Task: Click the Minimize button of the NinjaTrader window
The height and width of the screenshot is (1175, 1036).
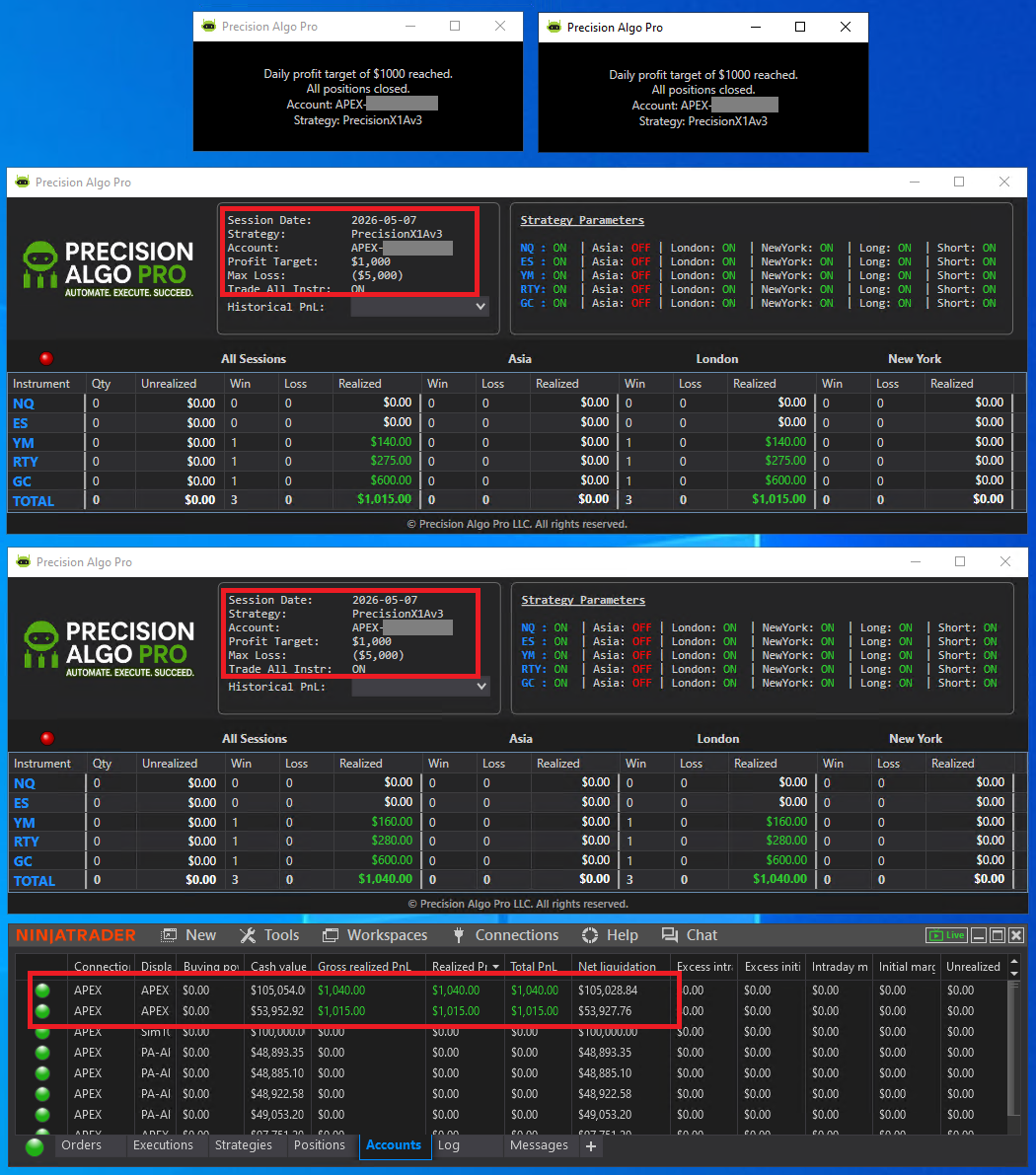Action: (x=978, y=935)
